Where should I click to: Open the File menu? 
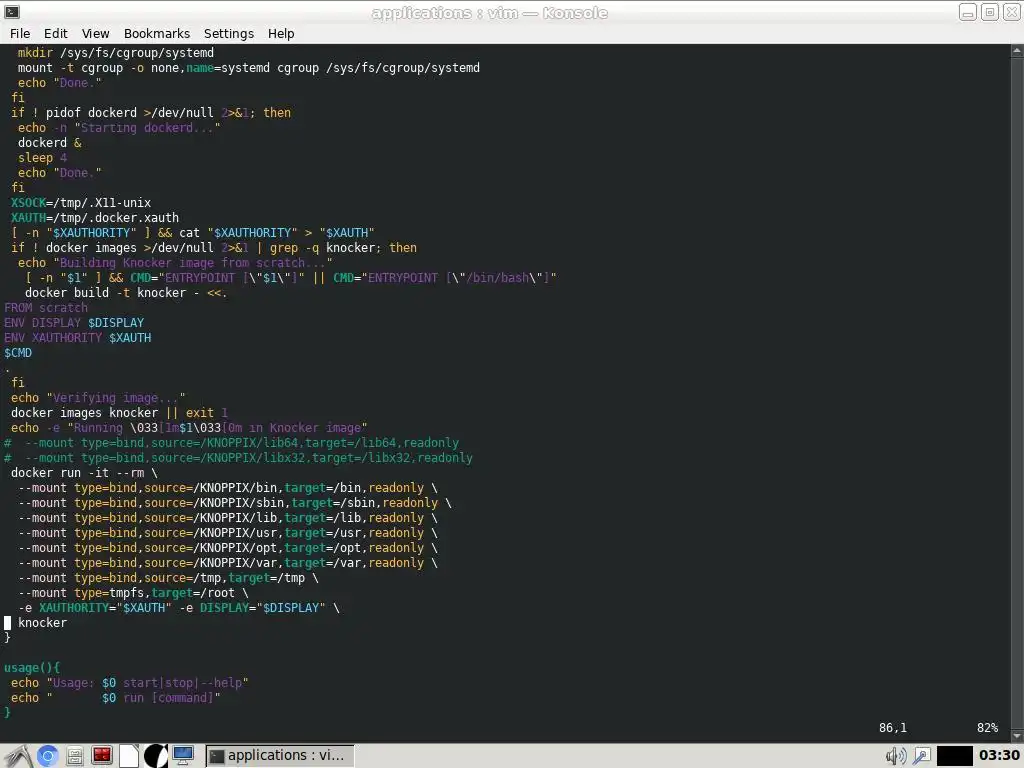(20, 33)
